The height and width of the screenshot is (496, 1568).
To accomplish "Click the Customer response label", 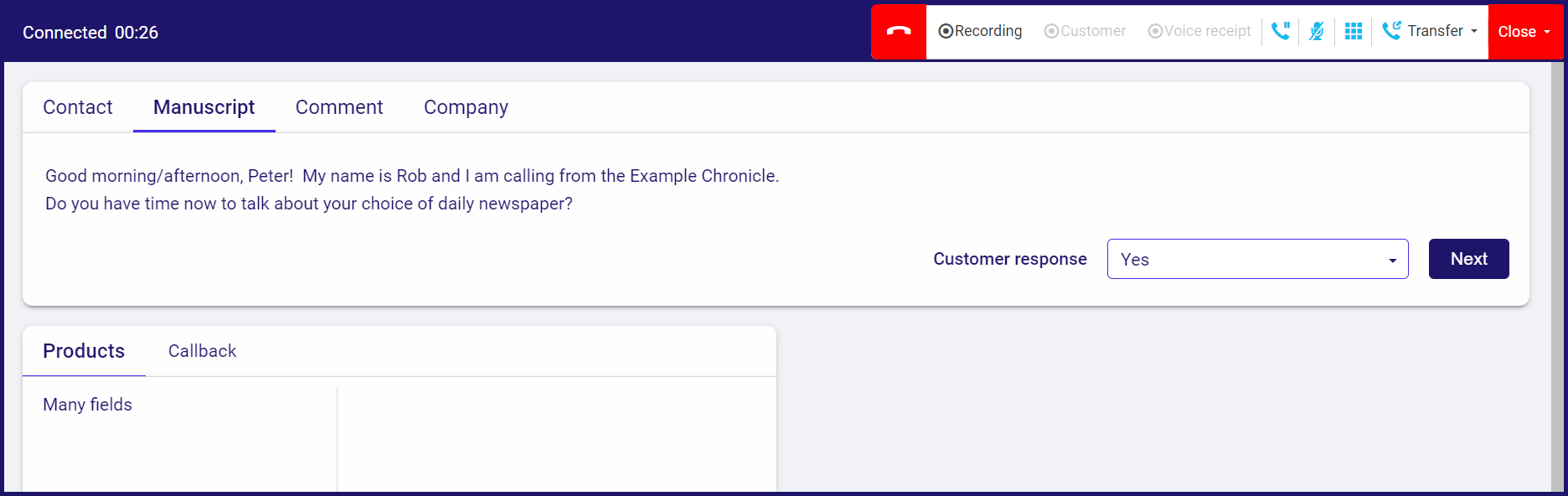I will [1010, 259].
